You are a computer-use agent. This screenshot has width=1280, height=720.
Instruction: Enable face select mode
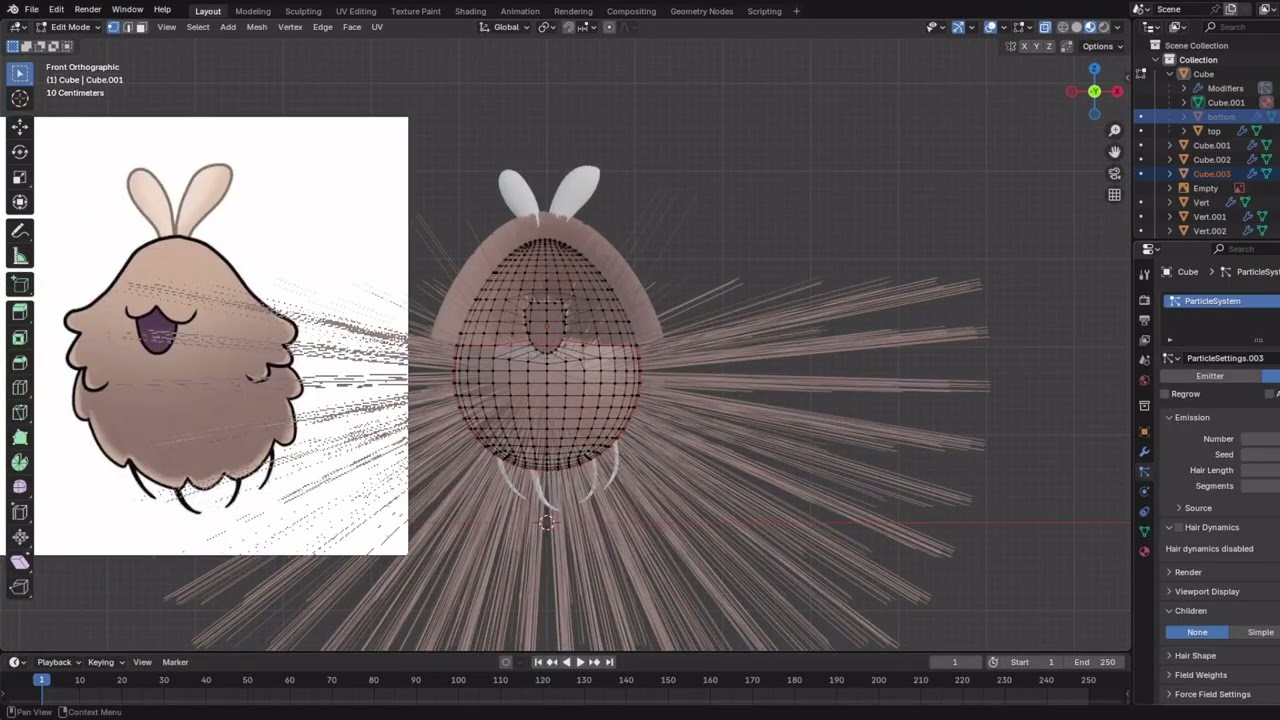pyautogui.click(x=141, y=27)
